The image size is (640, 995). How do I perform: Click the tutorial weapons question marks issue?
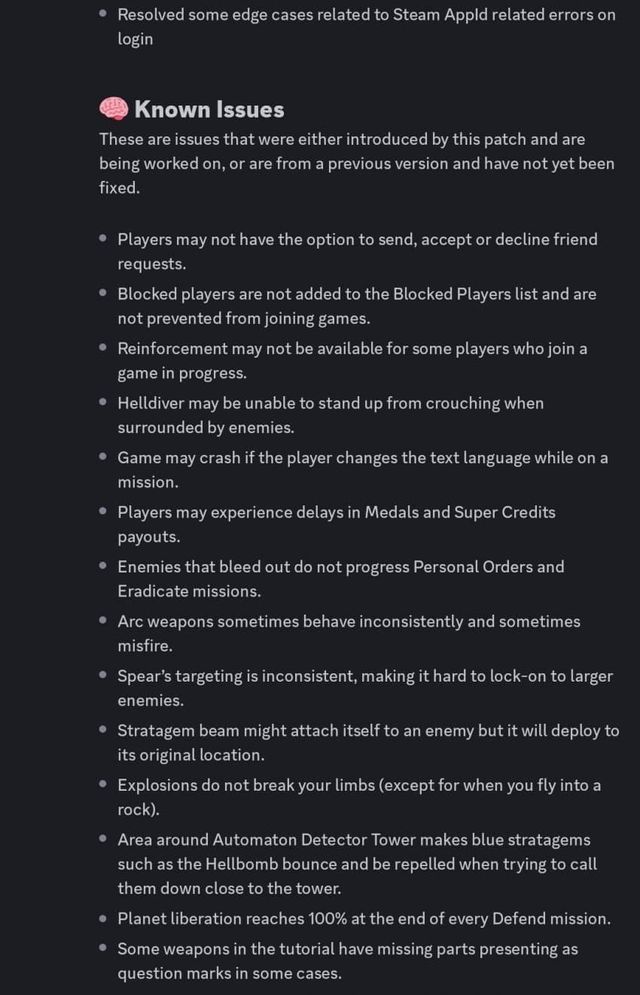(348, 960)
